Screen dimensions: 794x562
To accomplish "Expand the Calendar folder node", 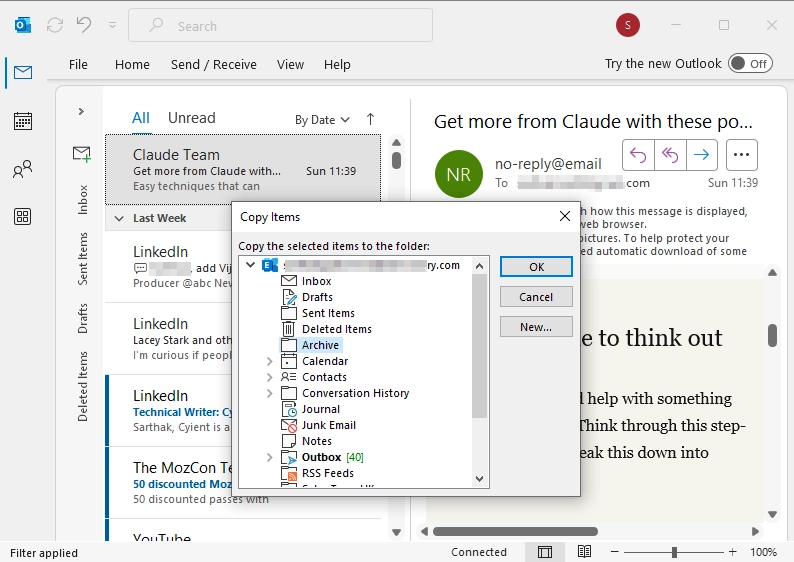I will click(269, 362).
